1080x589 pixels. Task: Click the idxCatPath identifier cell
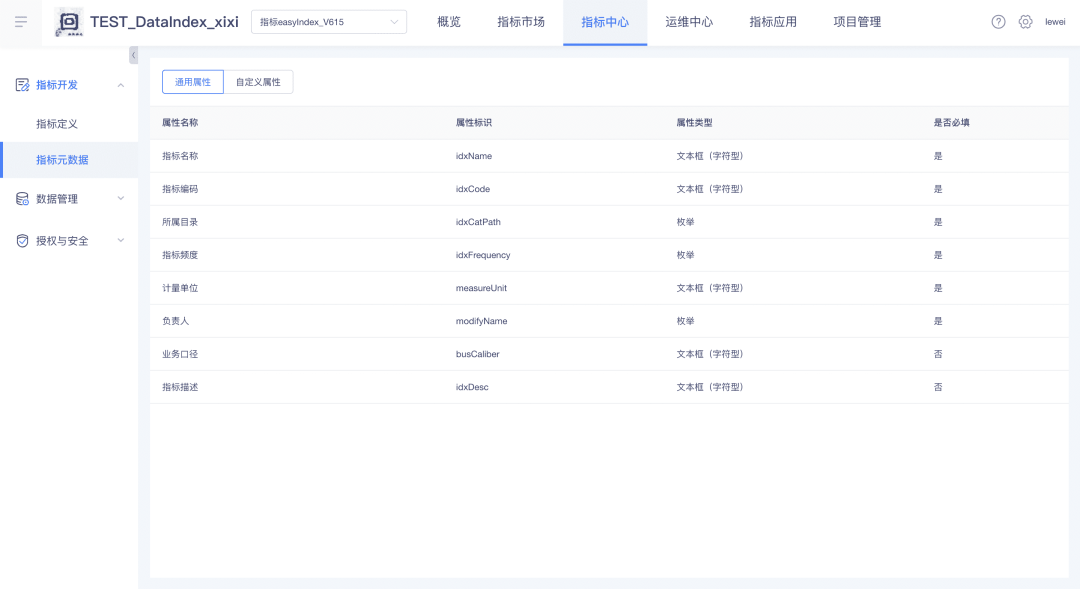tap(478, 222)
